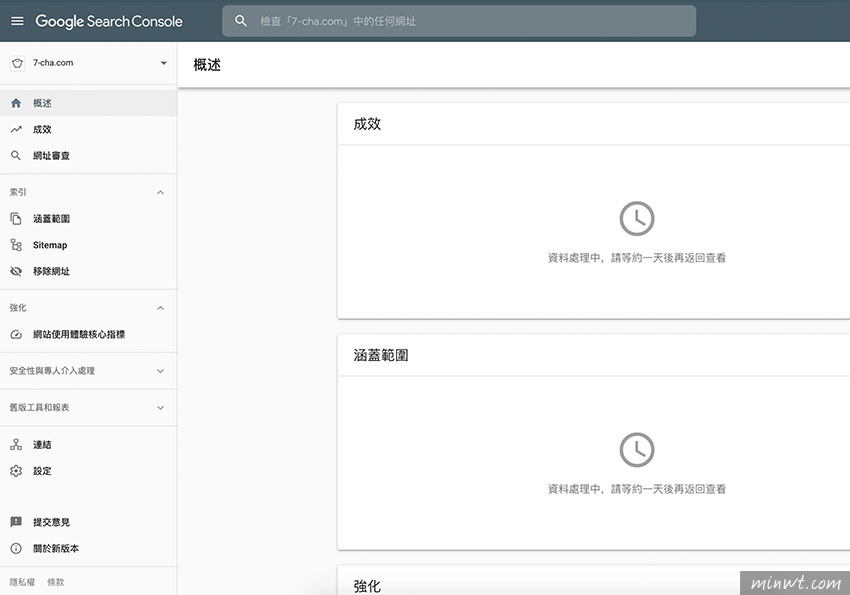Screen dimensions: 850x595
Task: Open 網站使用體驗核心指標 report
Action: pos(88,334)
